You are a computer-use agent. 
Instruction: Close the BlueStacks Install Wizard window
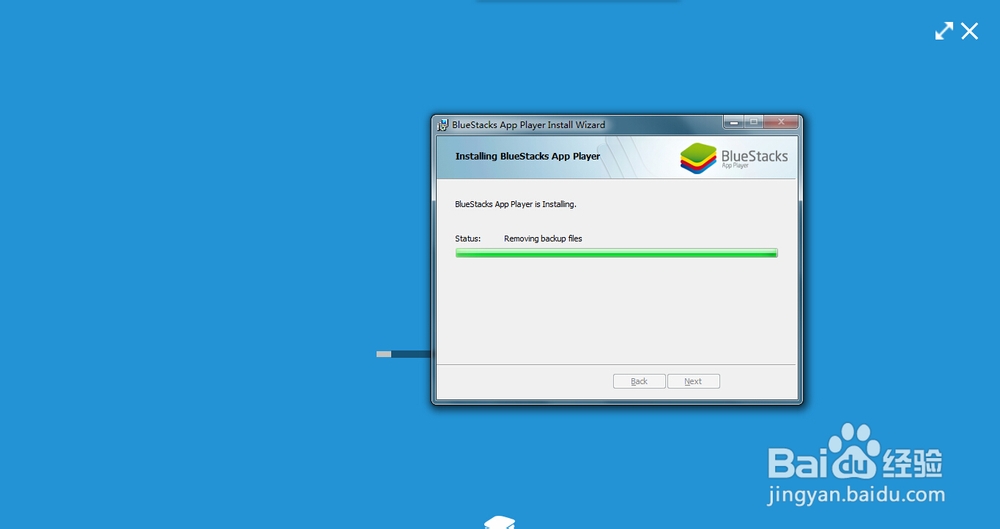781,121
